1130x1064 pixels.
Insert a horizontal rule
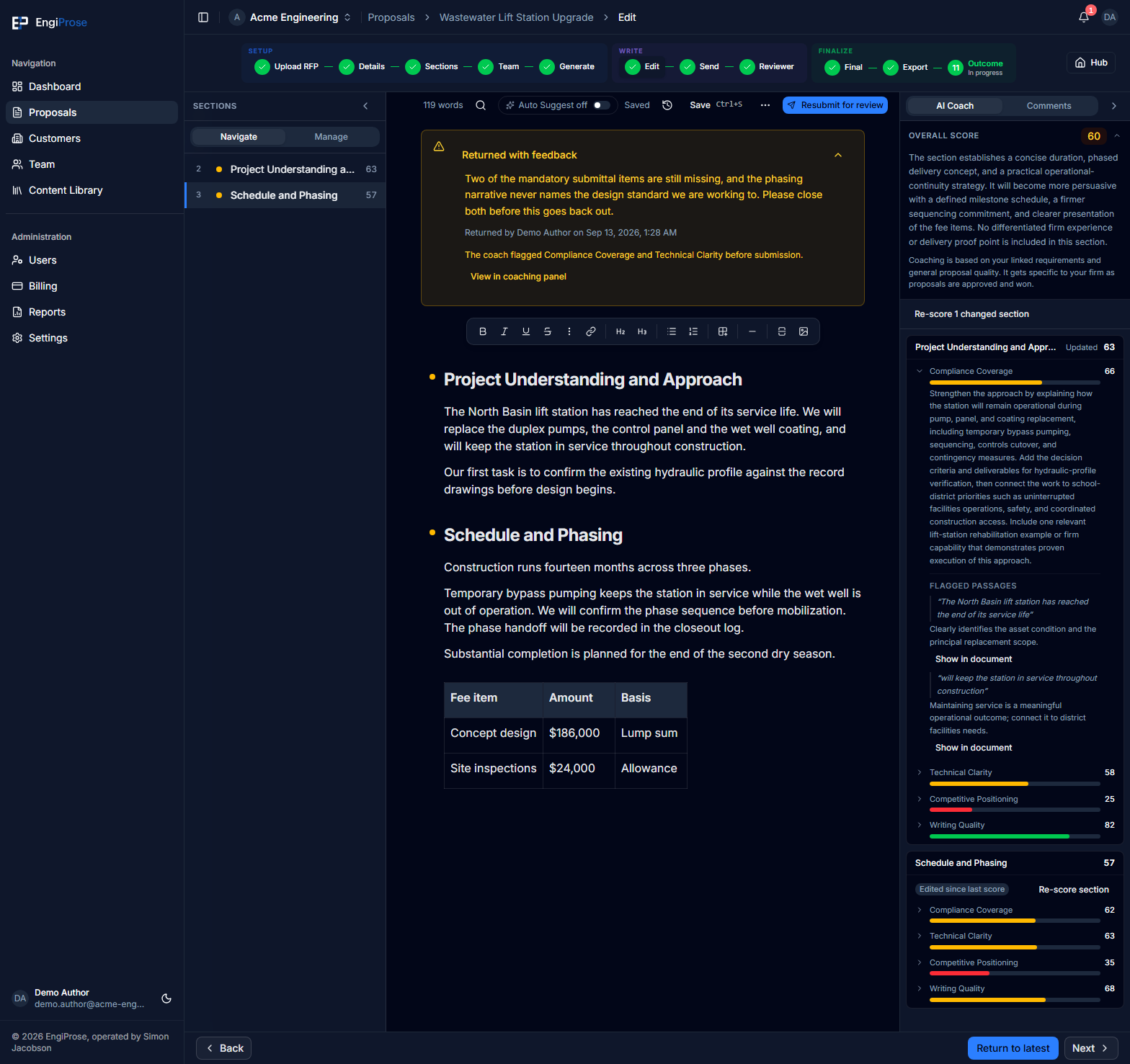tap(752, 331)
